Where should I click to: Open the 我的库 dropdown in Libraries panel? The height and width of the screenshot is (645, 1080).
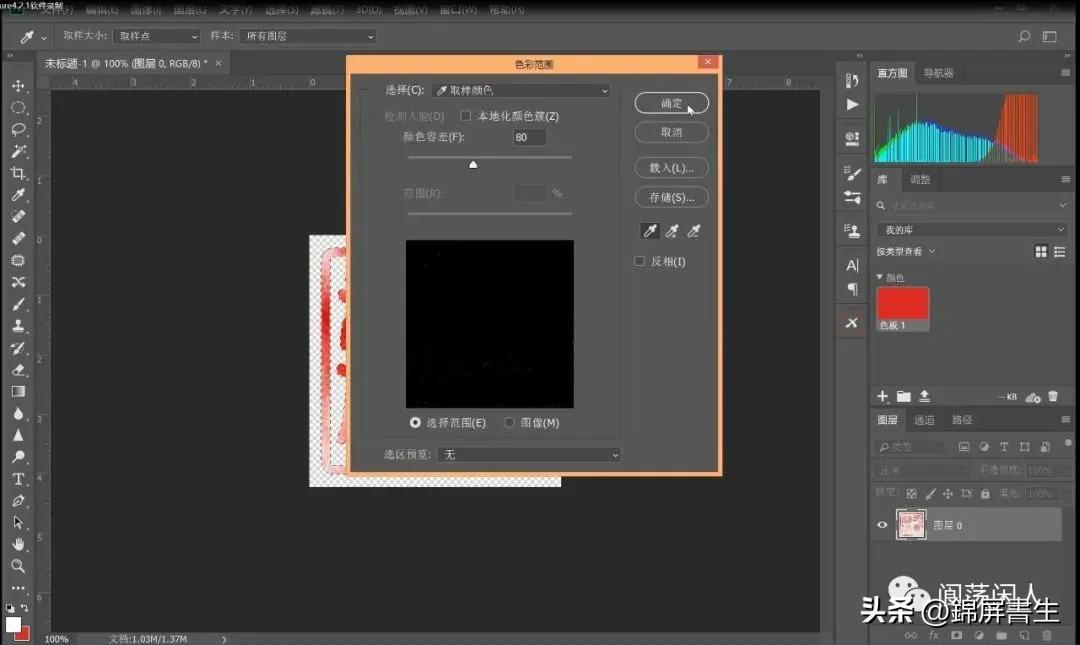click(970, 229)
